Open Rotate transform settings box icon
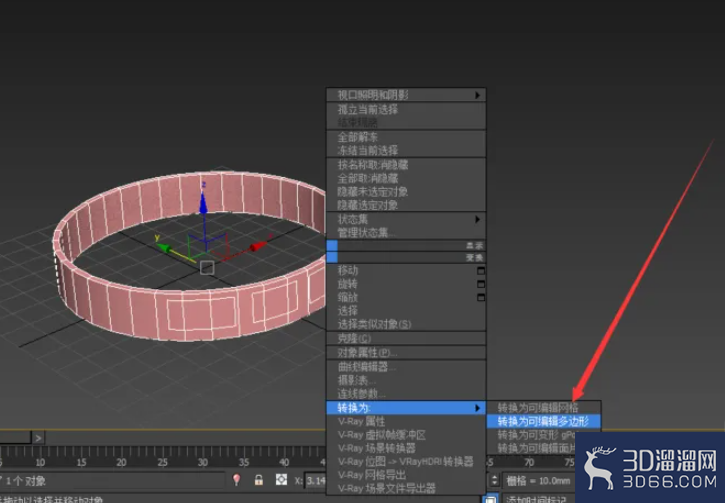 pos(481,284)
